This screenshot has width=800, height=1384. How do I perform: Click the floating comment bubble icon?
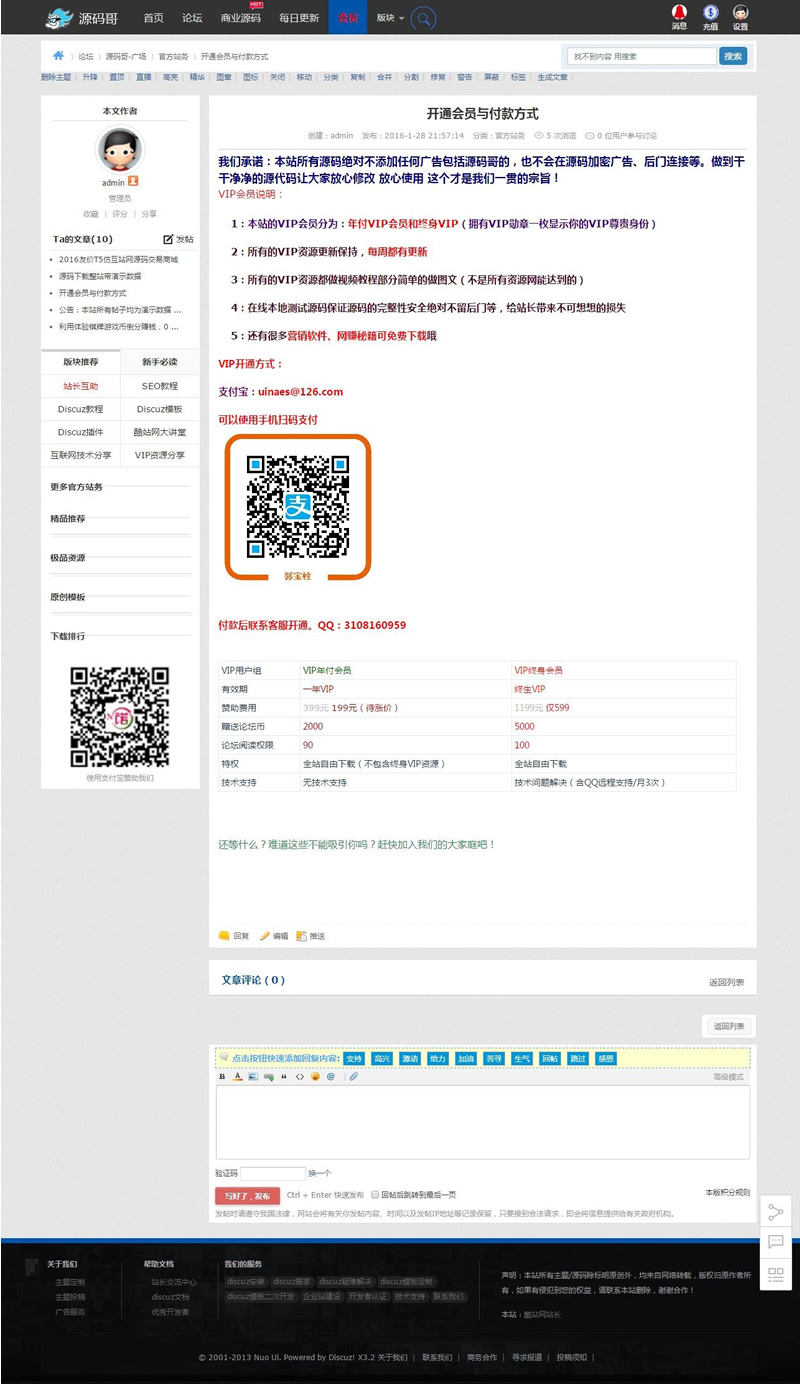point(775,1243)
